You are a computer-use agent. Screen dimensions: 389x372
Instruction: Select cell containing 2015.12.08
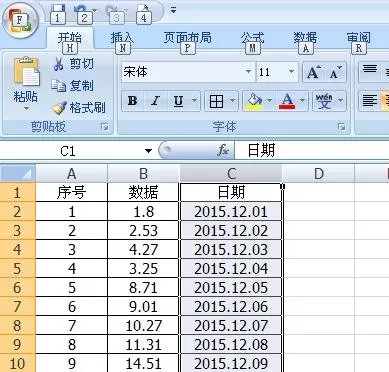click(231, 344)
